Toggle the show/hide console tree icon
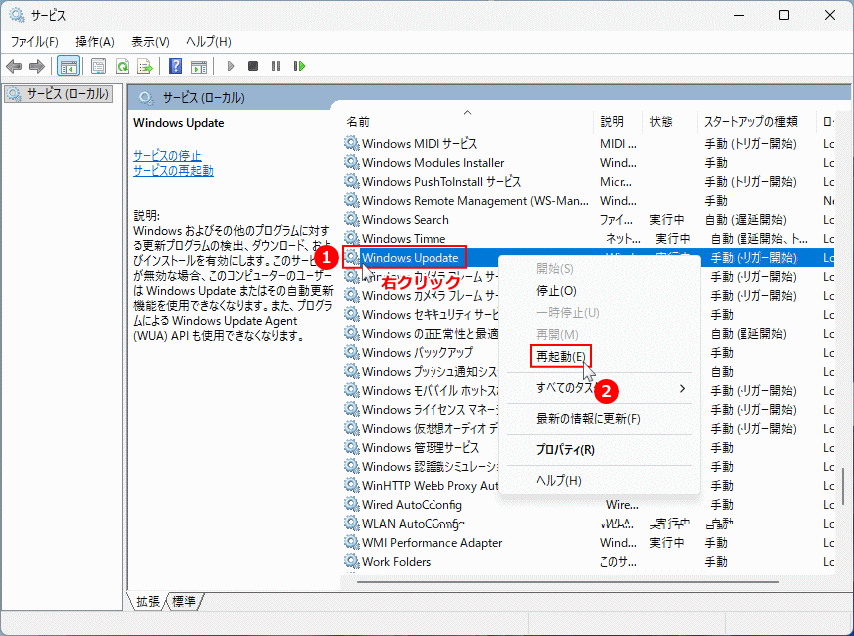 69,66
